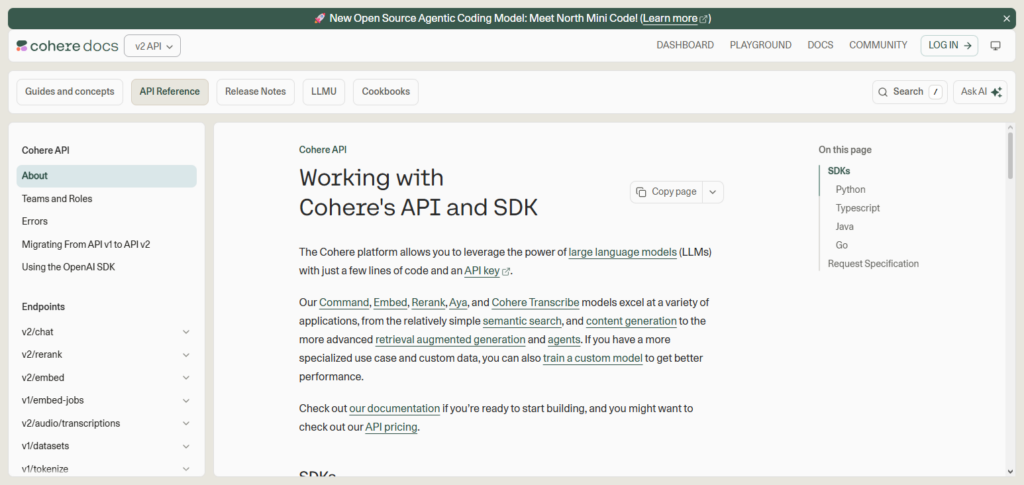Click the scrollbar down arrow
This screenshot has height=485, width=1024.
pyautogui.click(x=1011, y=471)
